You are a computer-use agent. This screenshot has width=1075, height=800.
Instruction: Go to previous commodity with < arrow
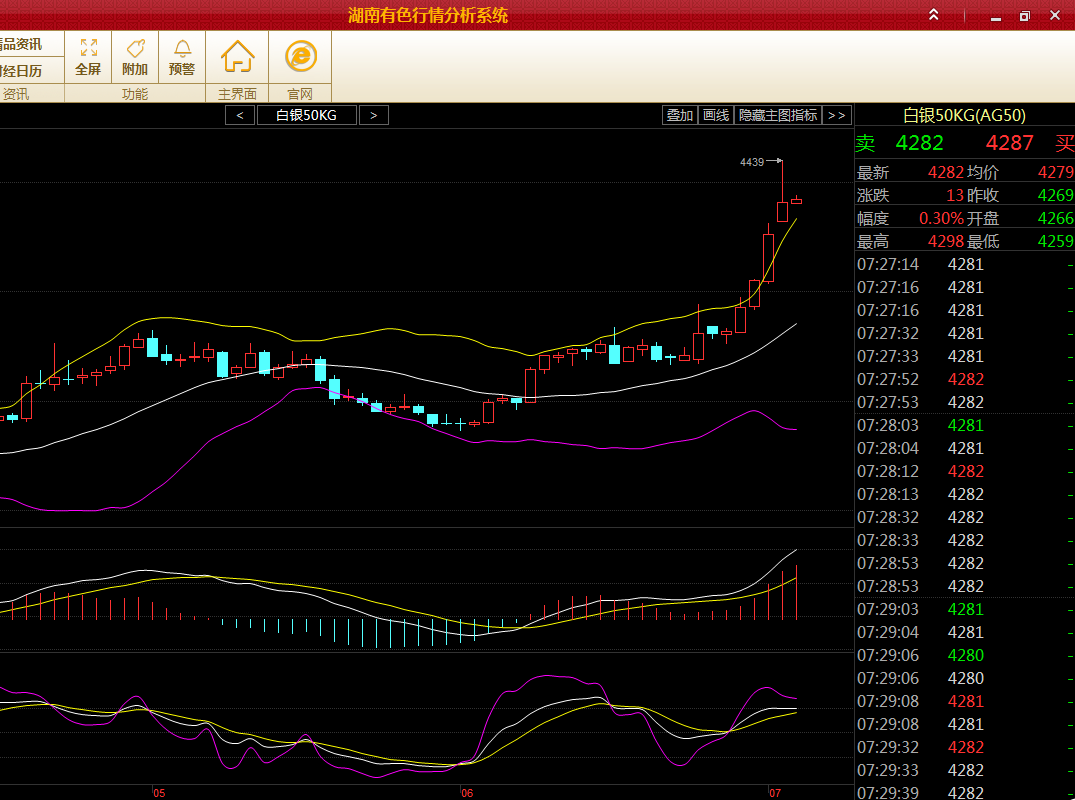(240, 115)
